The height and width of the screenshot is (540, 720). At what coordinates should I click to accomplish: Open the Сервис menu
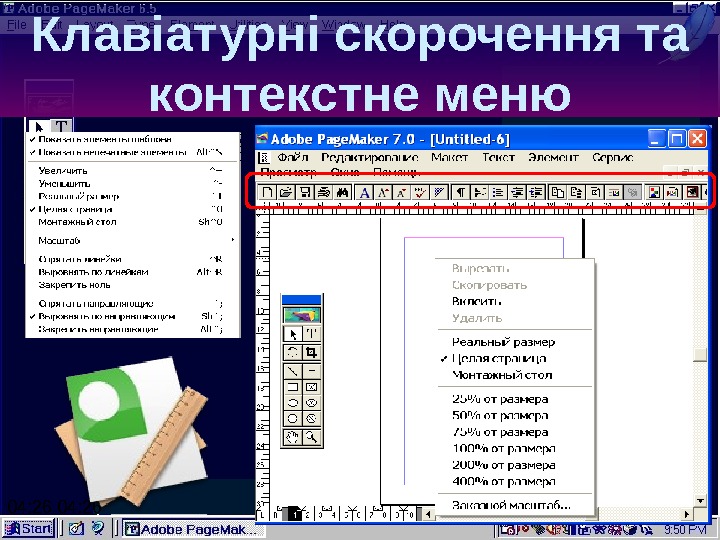tap(613, 158)
